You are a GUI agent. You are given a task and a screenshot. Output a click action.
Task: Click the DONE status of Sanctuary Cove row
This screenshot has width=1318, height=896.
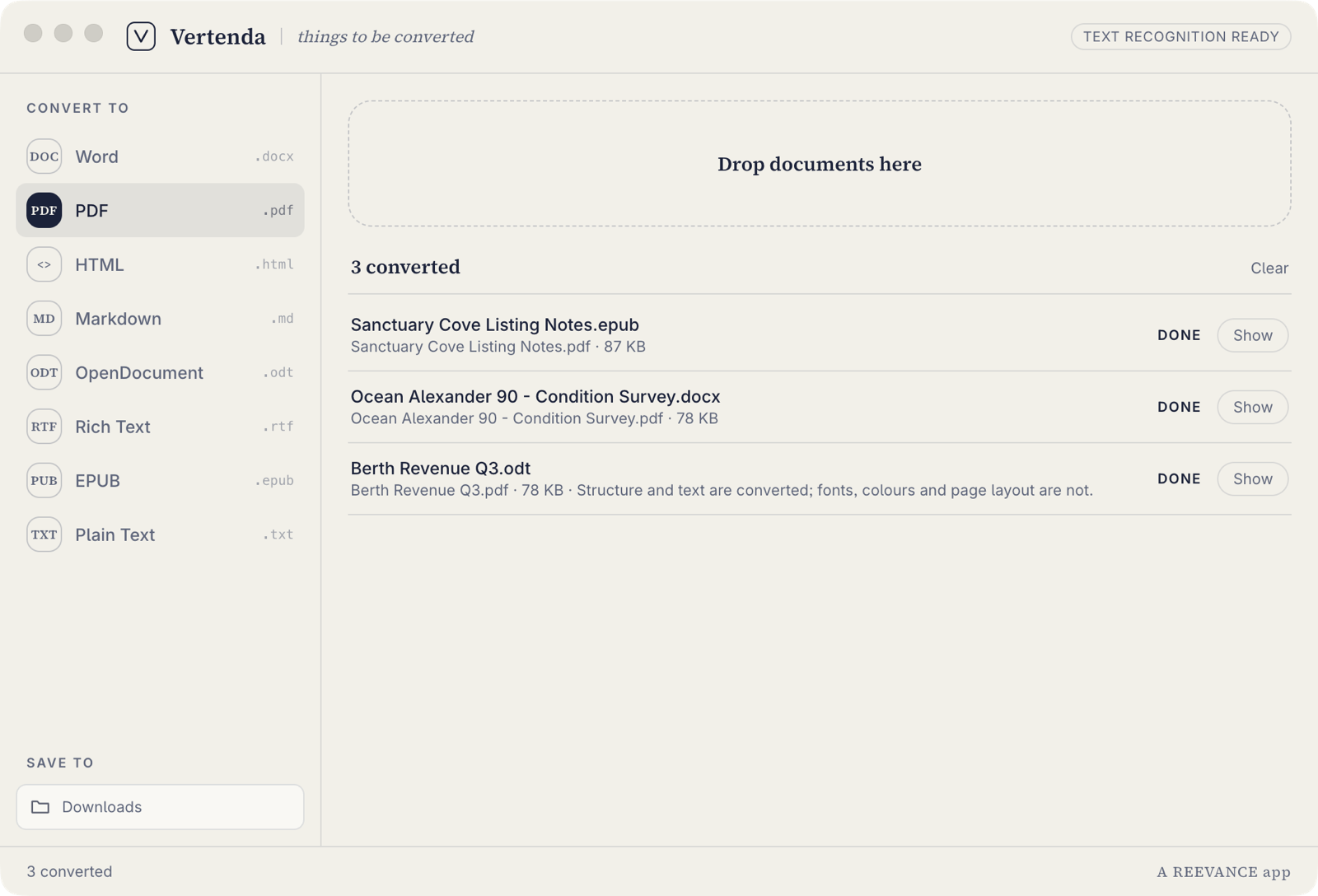point(1179,335)
